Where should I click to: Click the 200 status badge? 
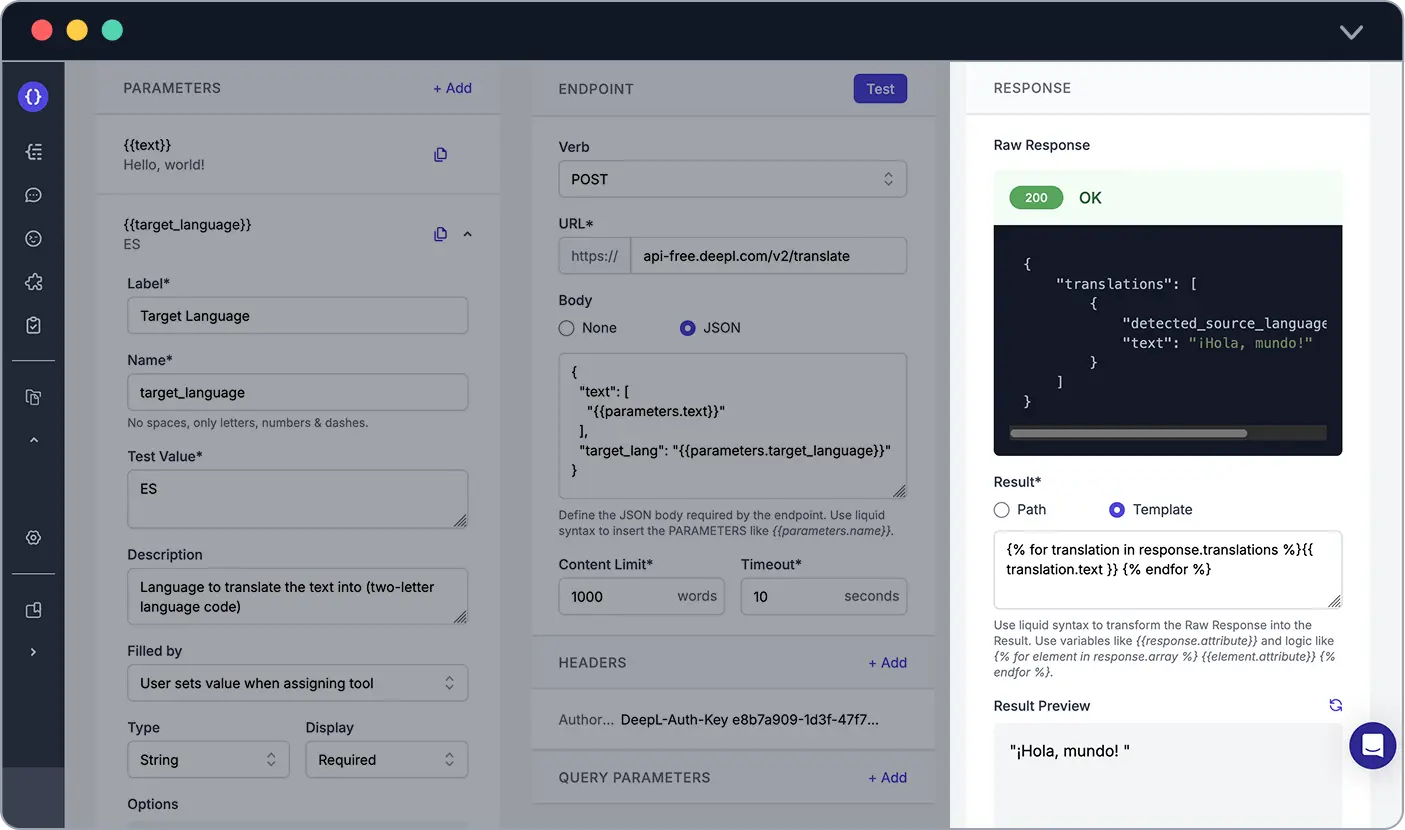point(1036,198)
